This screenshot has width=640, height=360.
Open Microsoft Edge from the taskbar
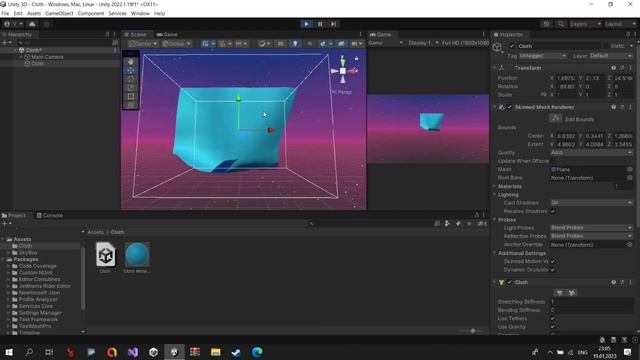click(x=257, y=352)
